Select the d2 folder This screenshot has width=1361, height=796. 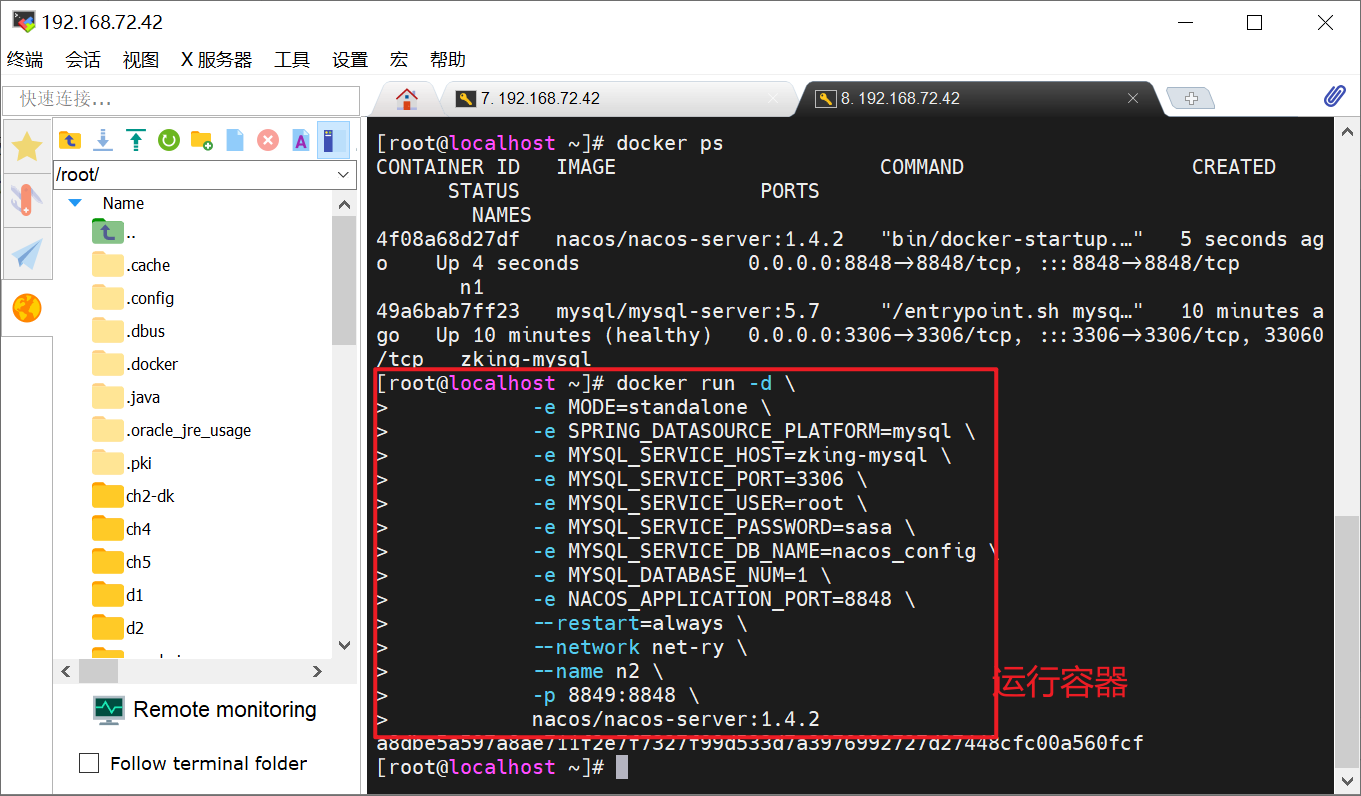[118, 628]
